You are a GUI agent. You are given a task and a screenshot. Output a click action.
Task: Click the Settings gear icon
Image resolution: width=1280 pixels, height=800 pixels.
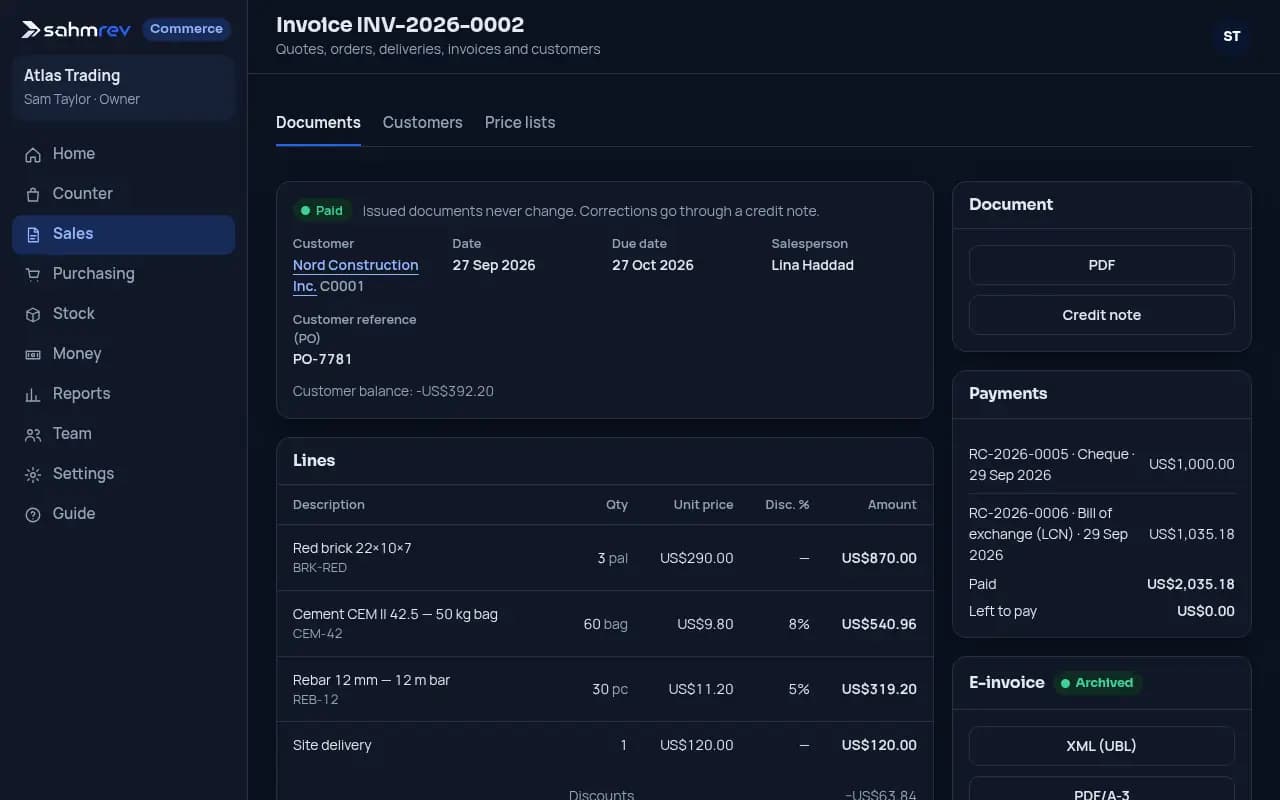pyautogui.click(x=33, y=474)
